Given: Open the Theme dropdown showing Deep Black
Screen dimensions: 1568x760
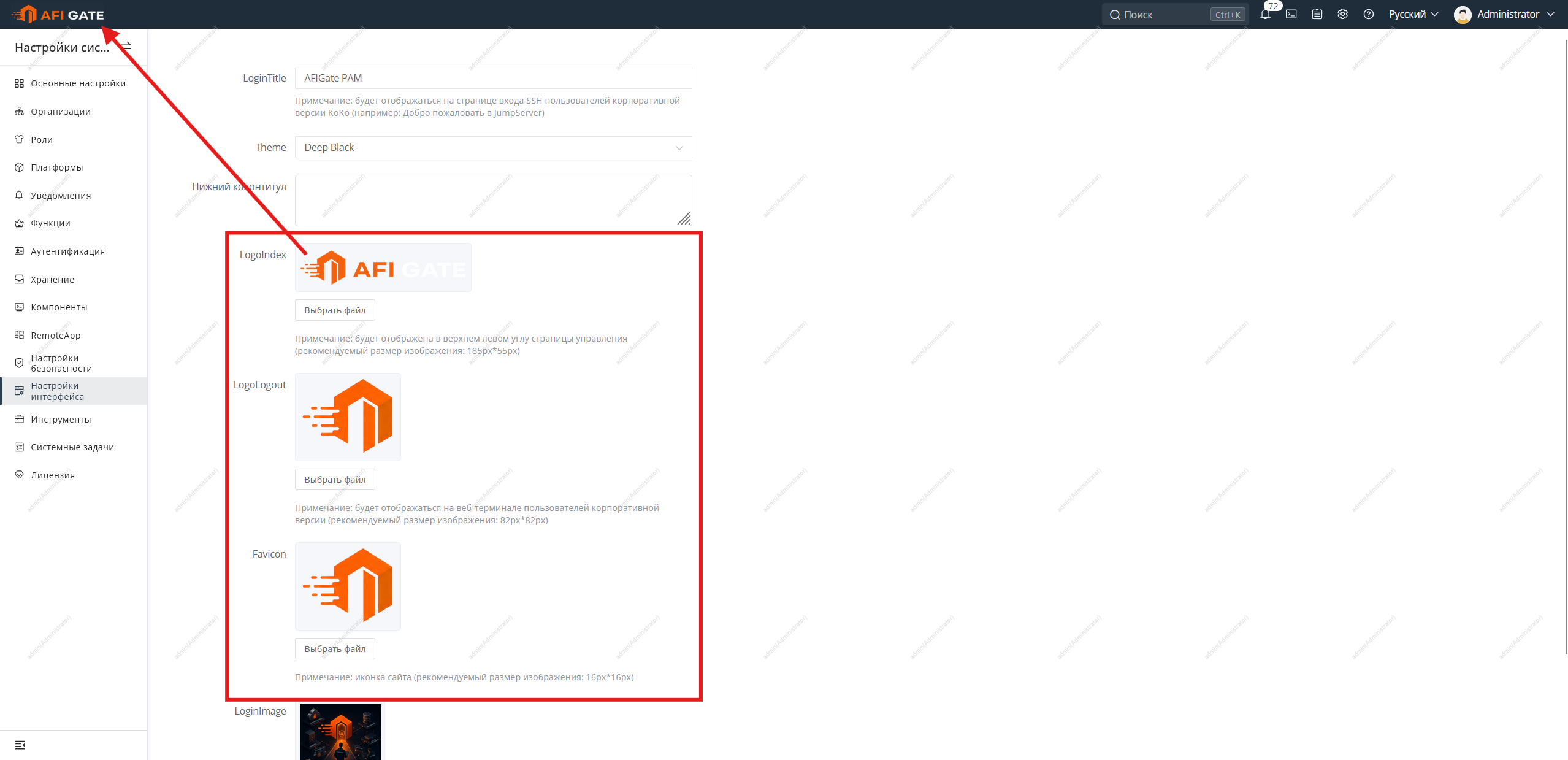Looking at the screenshot, I should (493, 147).
